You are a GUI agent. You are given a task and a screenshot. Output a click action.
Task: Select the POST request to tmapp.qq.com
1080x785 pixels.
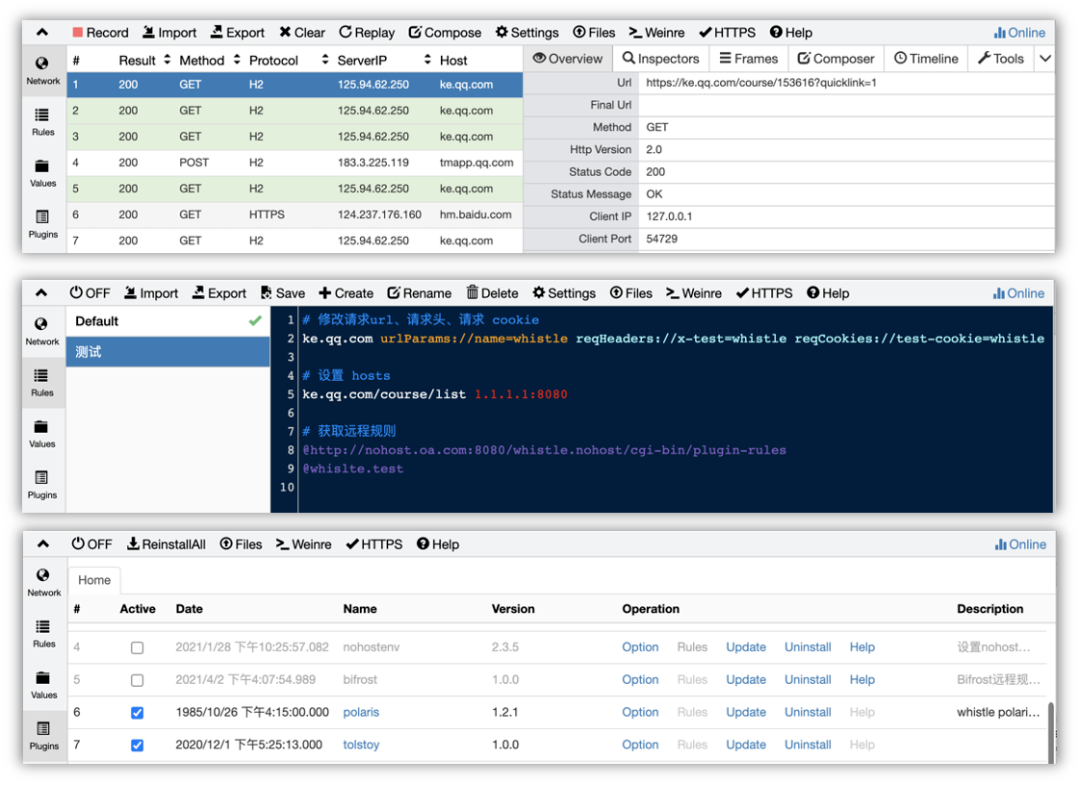[295, 163]
